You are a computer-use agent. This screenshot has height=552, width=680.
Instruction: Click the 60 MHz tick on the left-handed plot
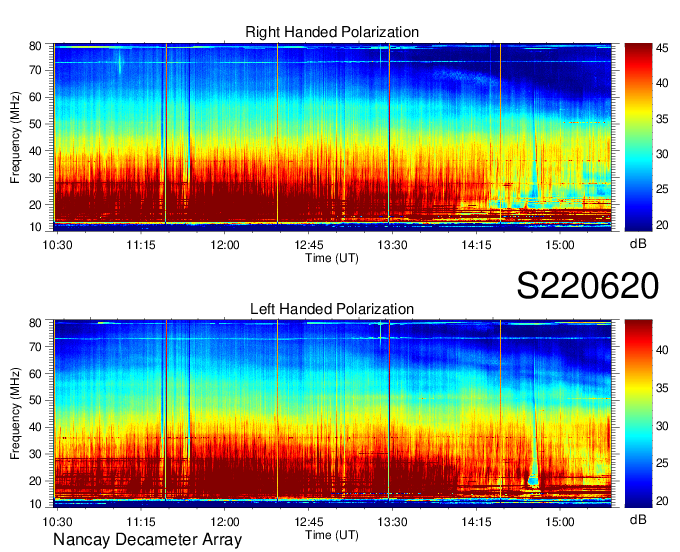pyautogui.click(x=35, y=374)
